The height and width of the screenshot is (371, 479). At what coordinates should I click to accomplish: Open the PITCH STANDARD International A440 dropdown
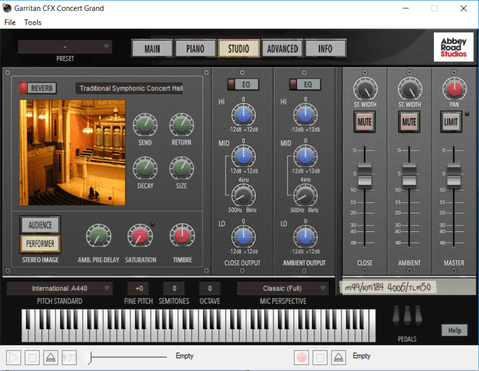[x=60, y=288]
